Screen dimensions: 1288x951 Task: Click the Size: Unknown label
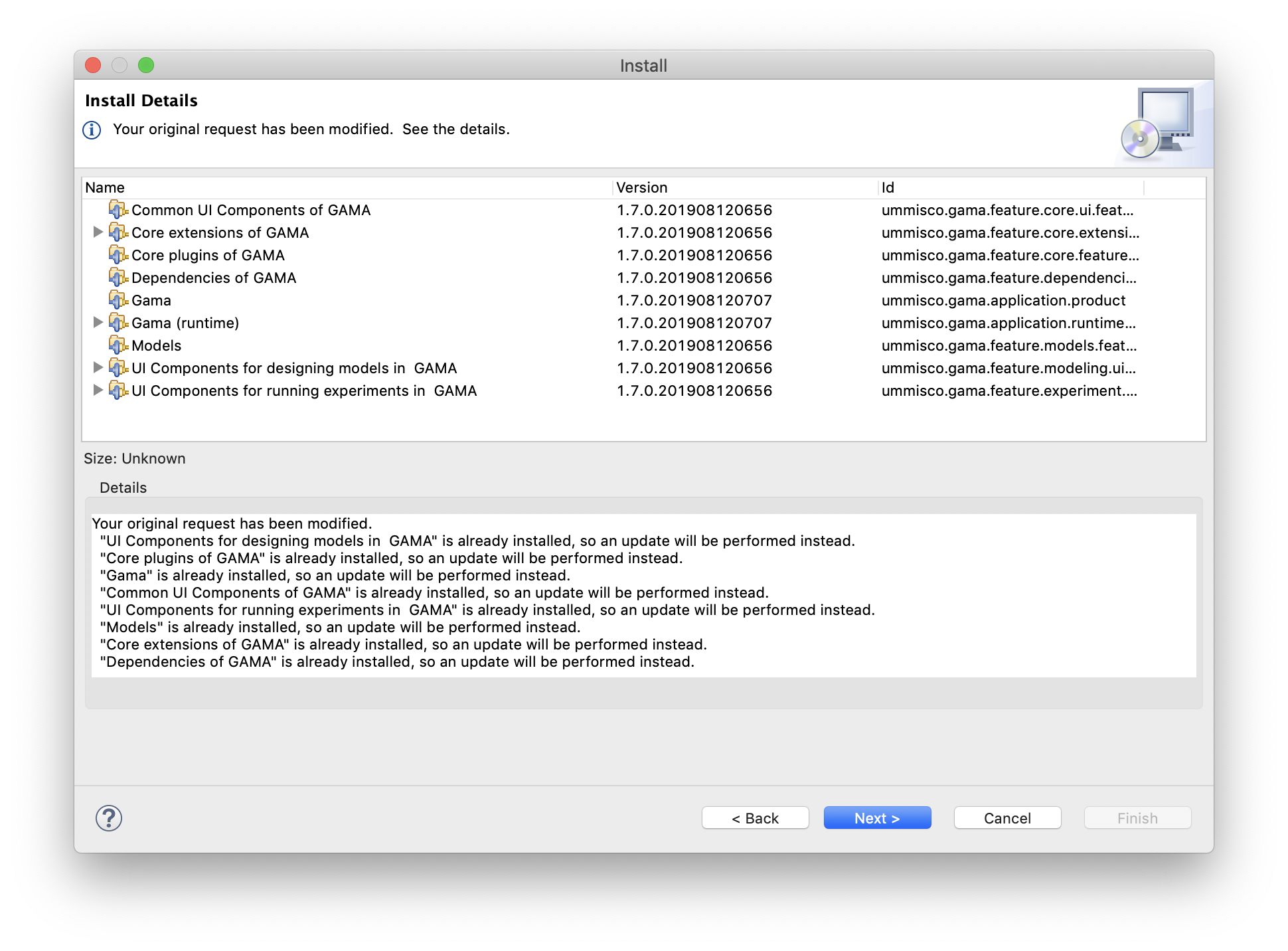click(135, 458)
